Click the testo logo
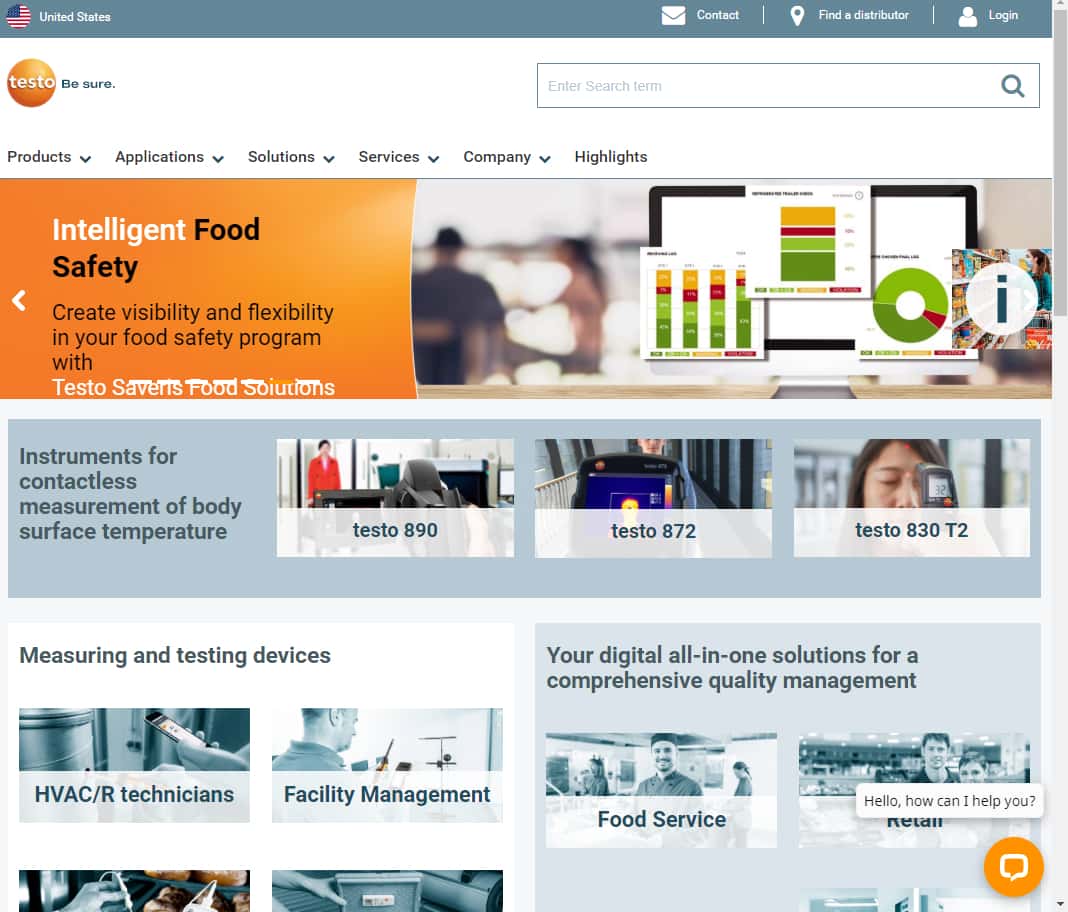The image size is (1068, 912). 32,83
